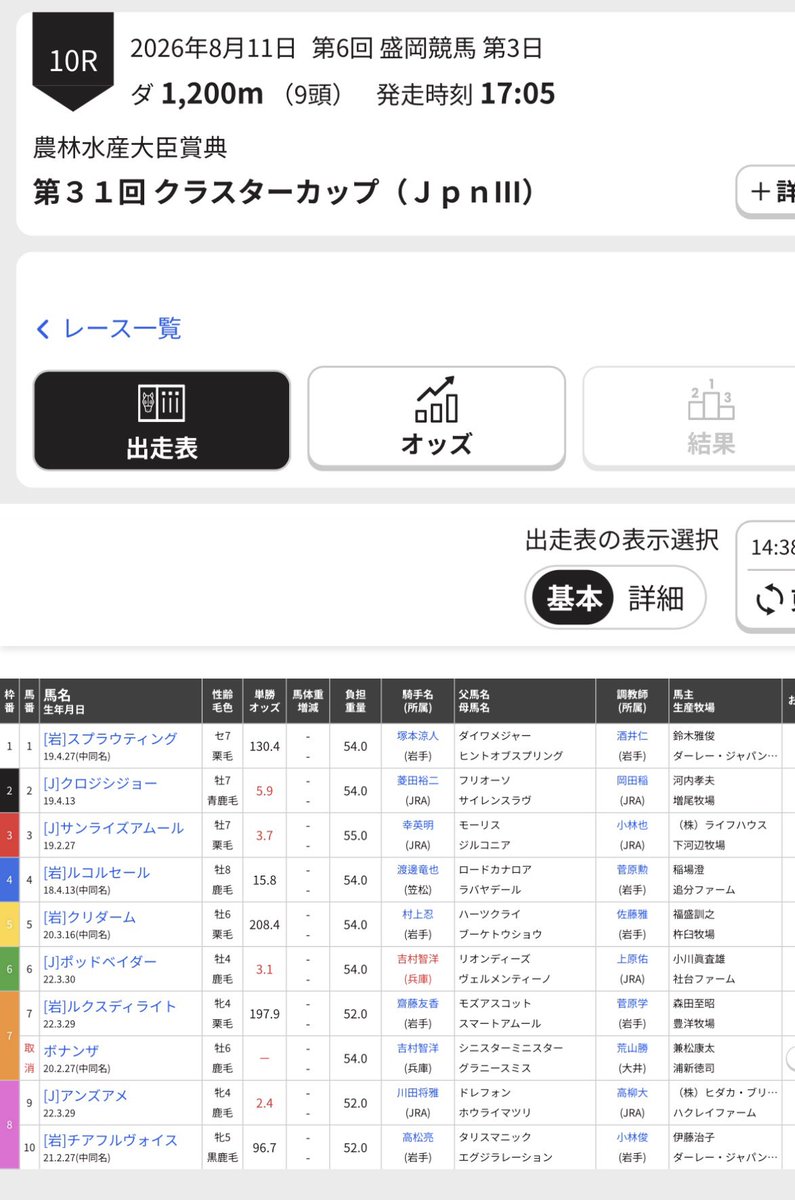
Task: Click odds value 15.8
Action: (264, 881)
